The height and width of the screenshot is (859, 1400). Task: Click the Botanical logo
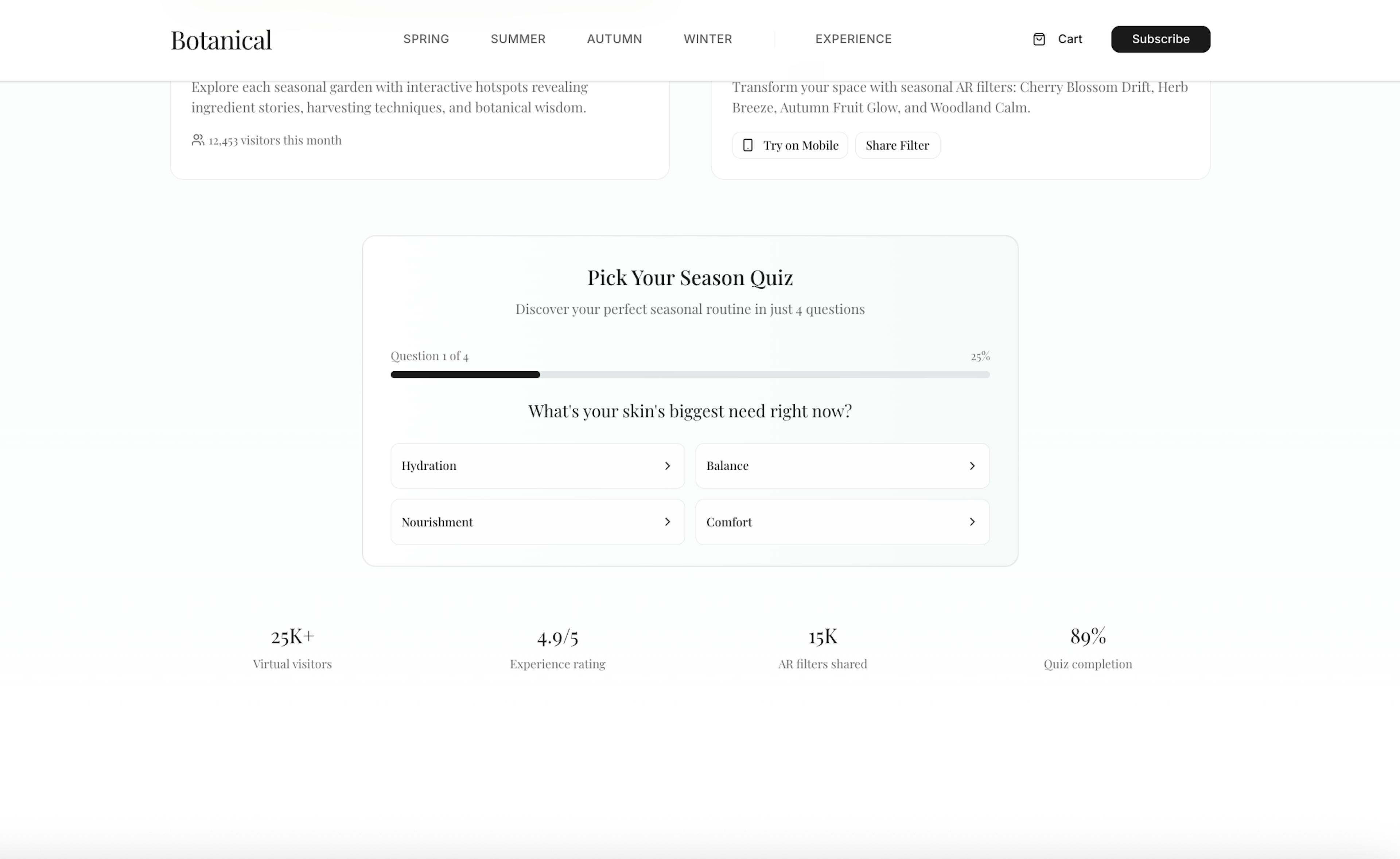pyautogui.click(x=221, y=40)
